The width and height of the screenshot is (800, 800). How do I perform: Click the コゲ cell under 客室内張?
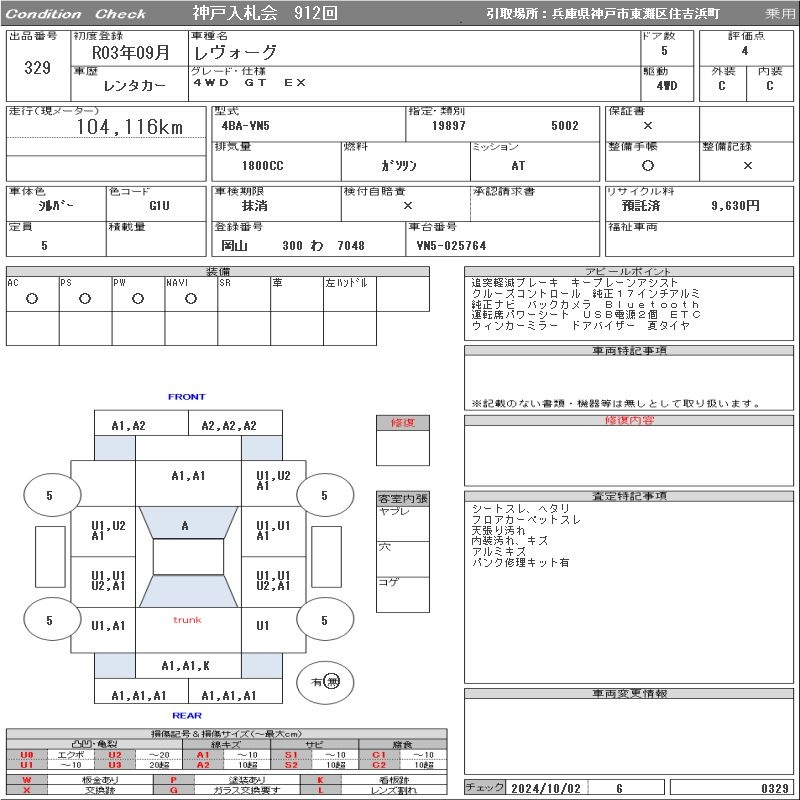[403, 594]
